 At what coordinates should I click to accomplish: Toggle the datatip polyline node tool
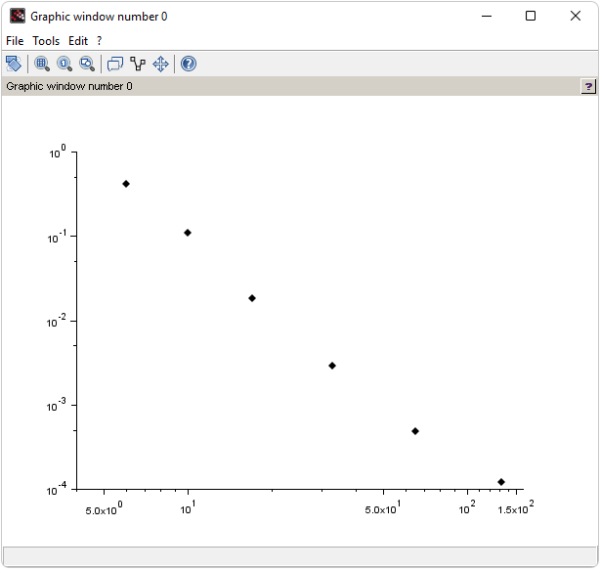(x=138, y=64)
